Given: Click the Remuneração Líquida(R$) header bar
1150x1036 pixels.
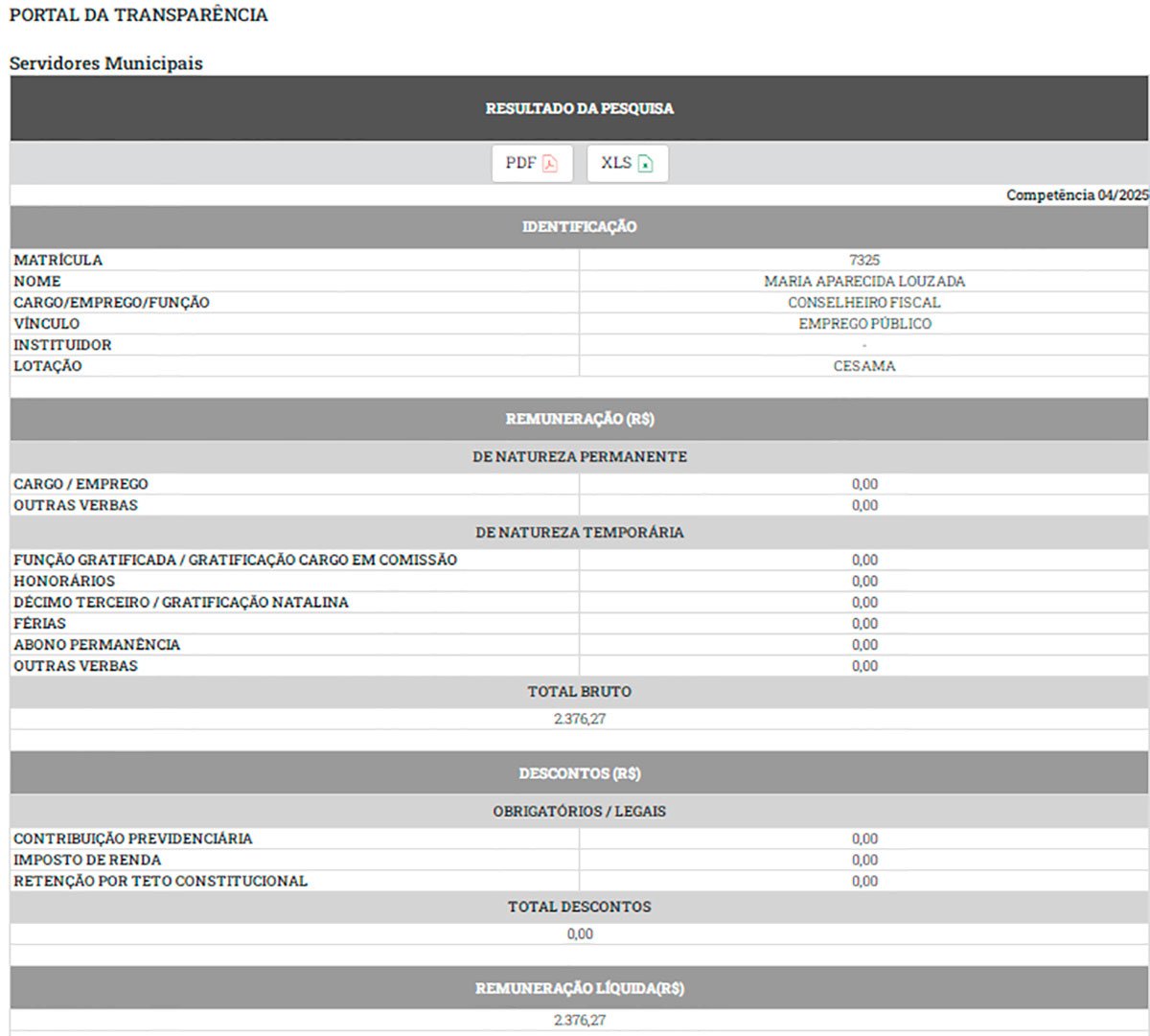Looking at the screenshot, I should click(x=580, y=988).
